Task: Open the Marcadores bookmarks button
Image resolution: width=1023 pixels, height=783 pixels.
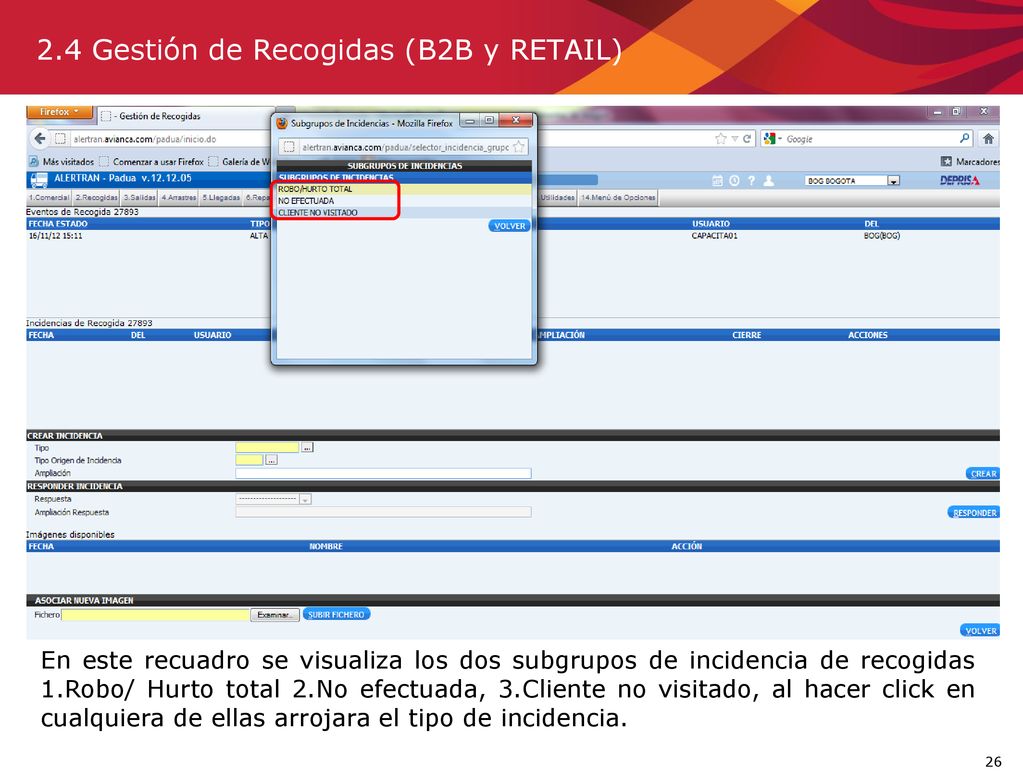Action: click(x=970, y=161)
